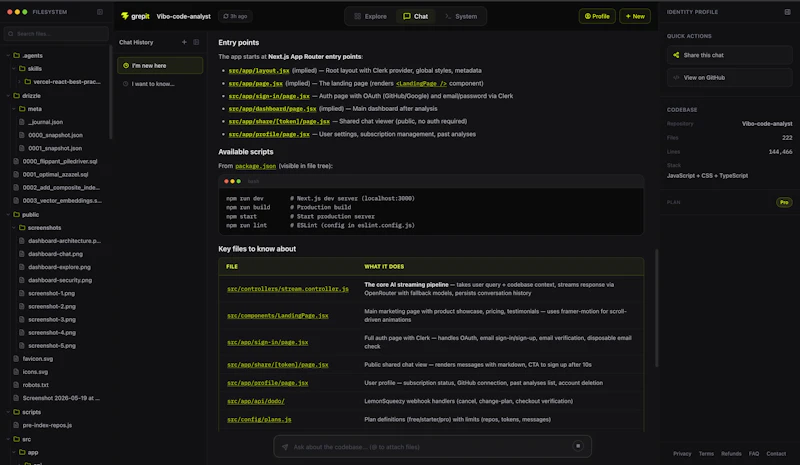Click the Ask about the codebase input
This screenshot has height=465, width=800.
(x=432, y=447)
